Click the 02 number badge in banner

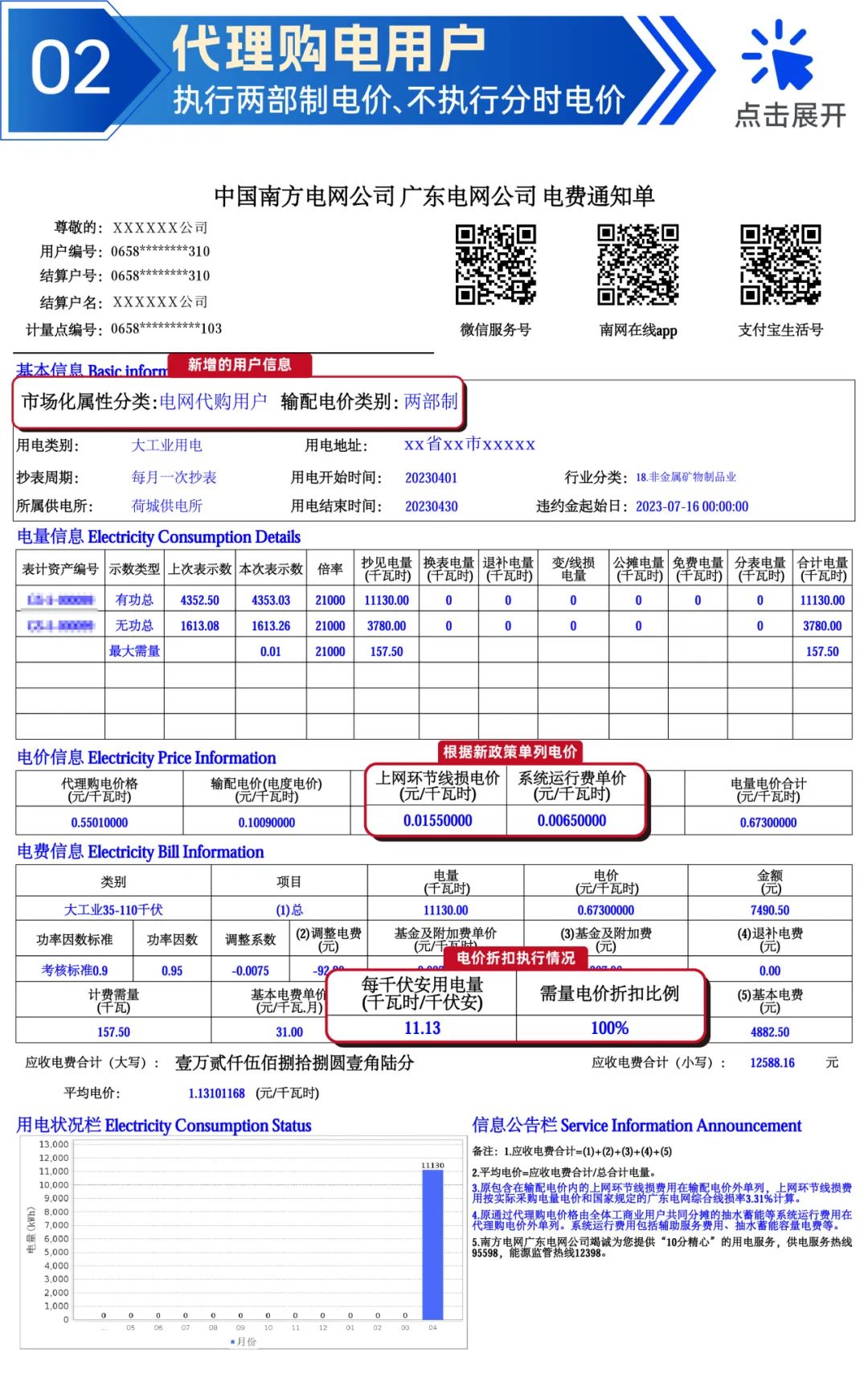[71, 68]
